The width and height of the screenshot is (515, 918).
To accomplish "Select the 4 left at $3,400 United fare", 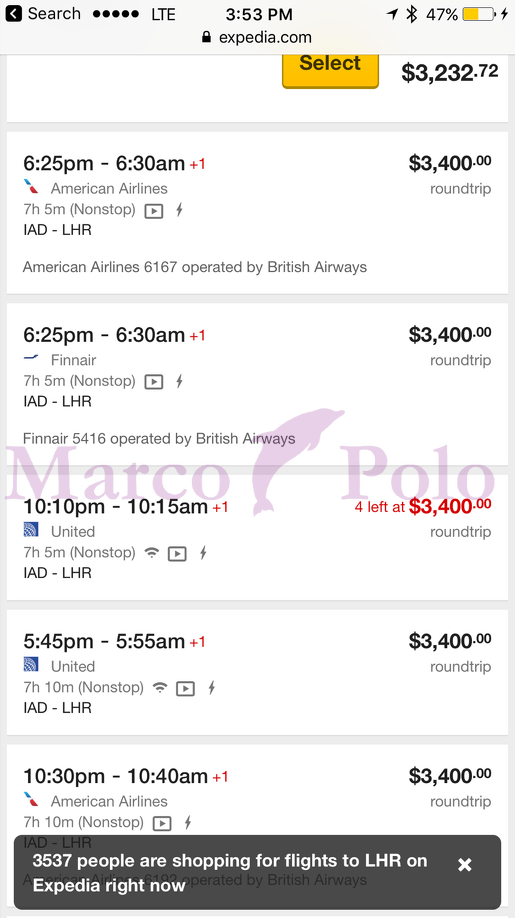I will click(x=423, y=506).
